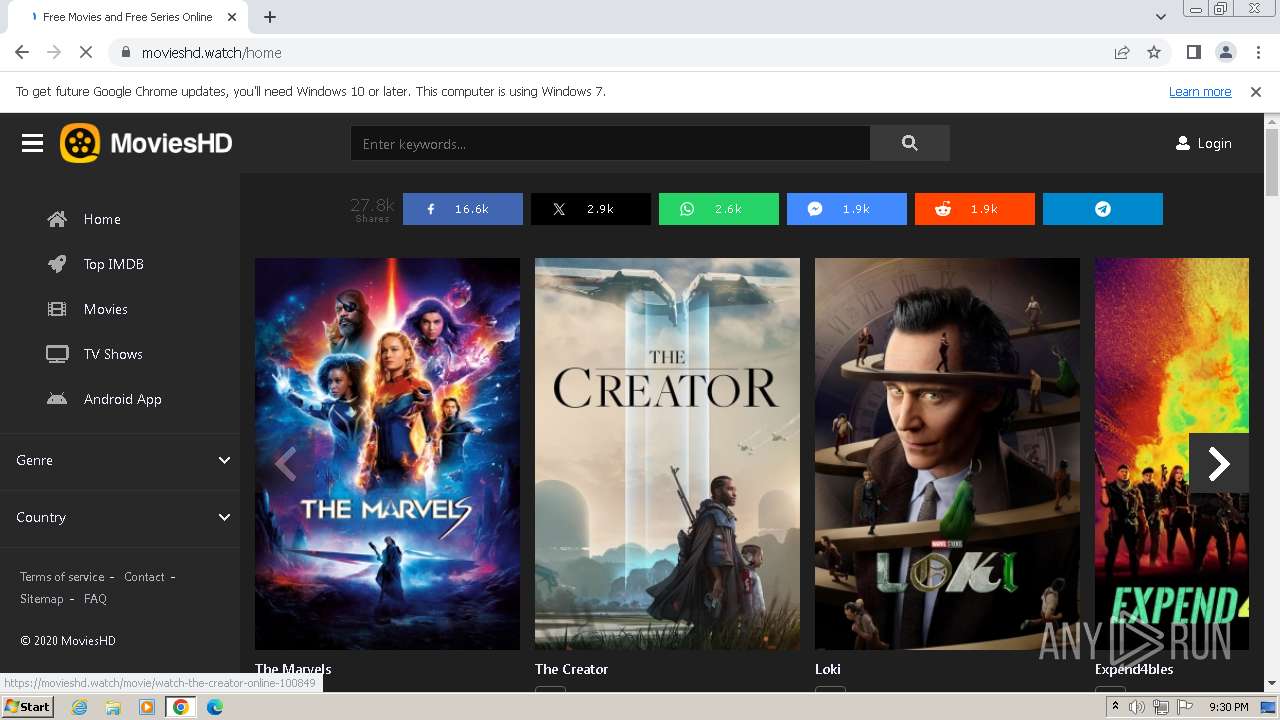Image resolution: width=1280 pixels, height=720 pixels.
Task: Click the previous slide arrow
Action: [x=285, y=463]
